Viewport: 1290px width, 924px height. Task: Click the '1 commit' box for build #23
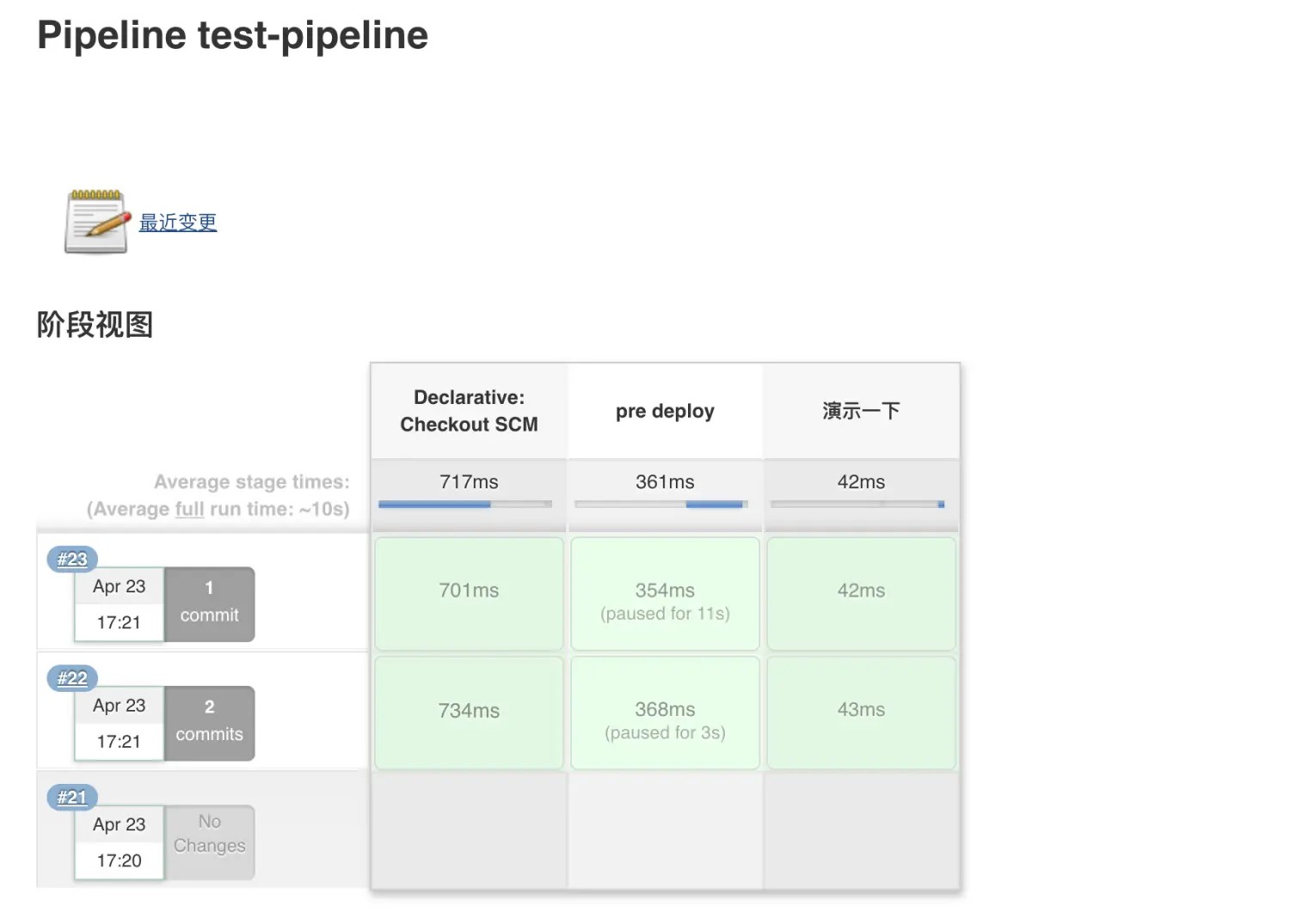tap(209, 604)
